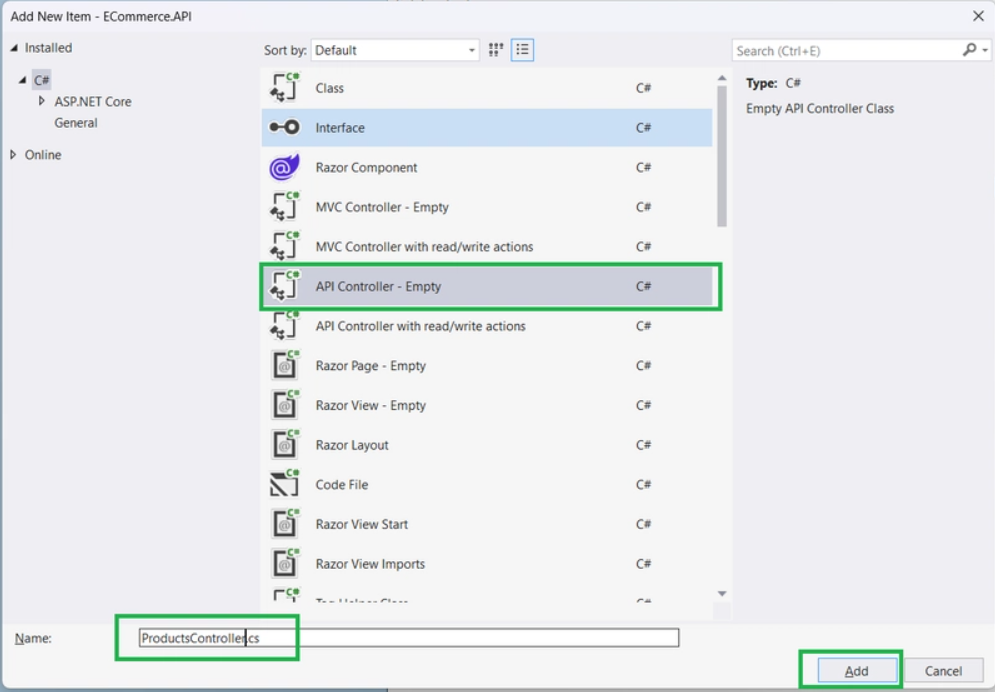Select the API Controller - Empty icon
The height and width of the screenshot is (692, 995).
tap(284, 286)
